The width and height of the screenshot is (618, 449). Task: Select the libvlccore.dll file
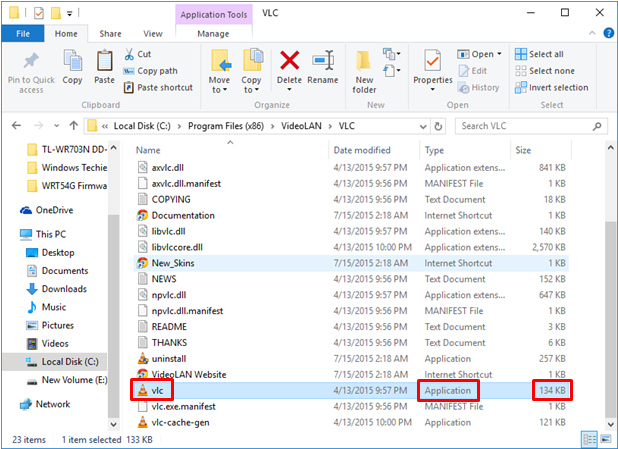(x=351, y=247)
